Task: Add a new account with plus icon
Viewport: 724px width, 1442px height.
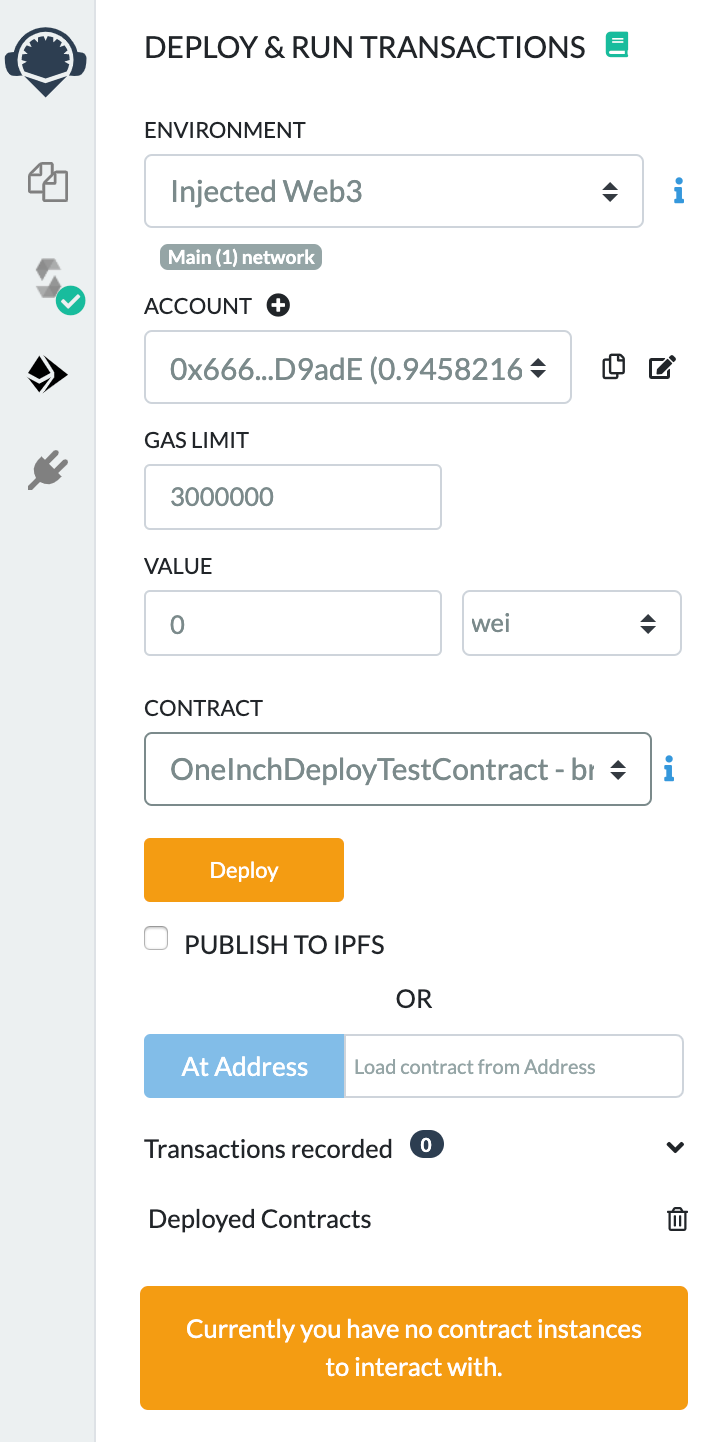Action: click(x=278, y=306)
